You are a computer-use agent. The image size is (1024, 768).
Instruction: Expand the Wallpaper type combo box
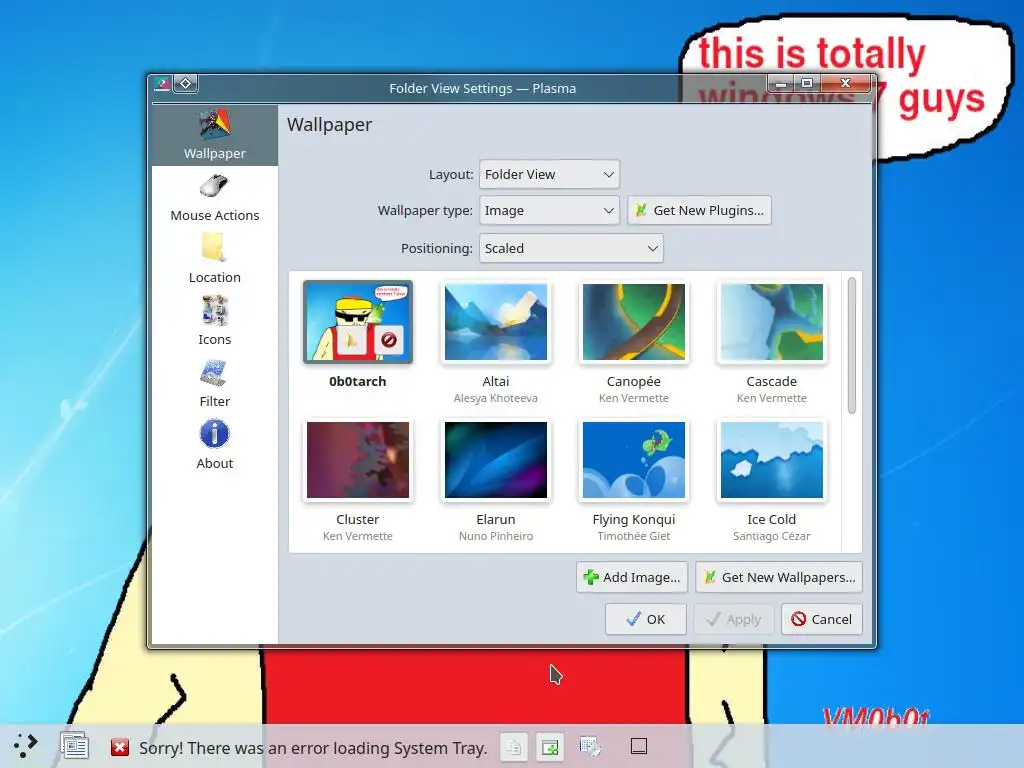pos(549,210)
